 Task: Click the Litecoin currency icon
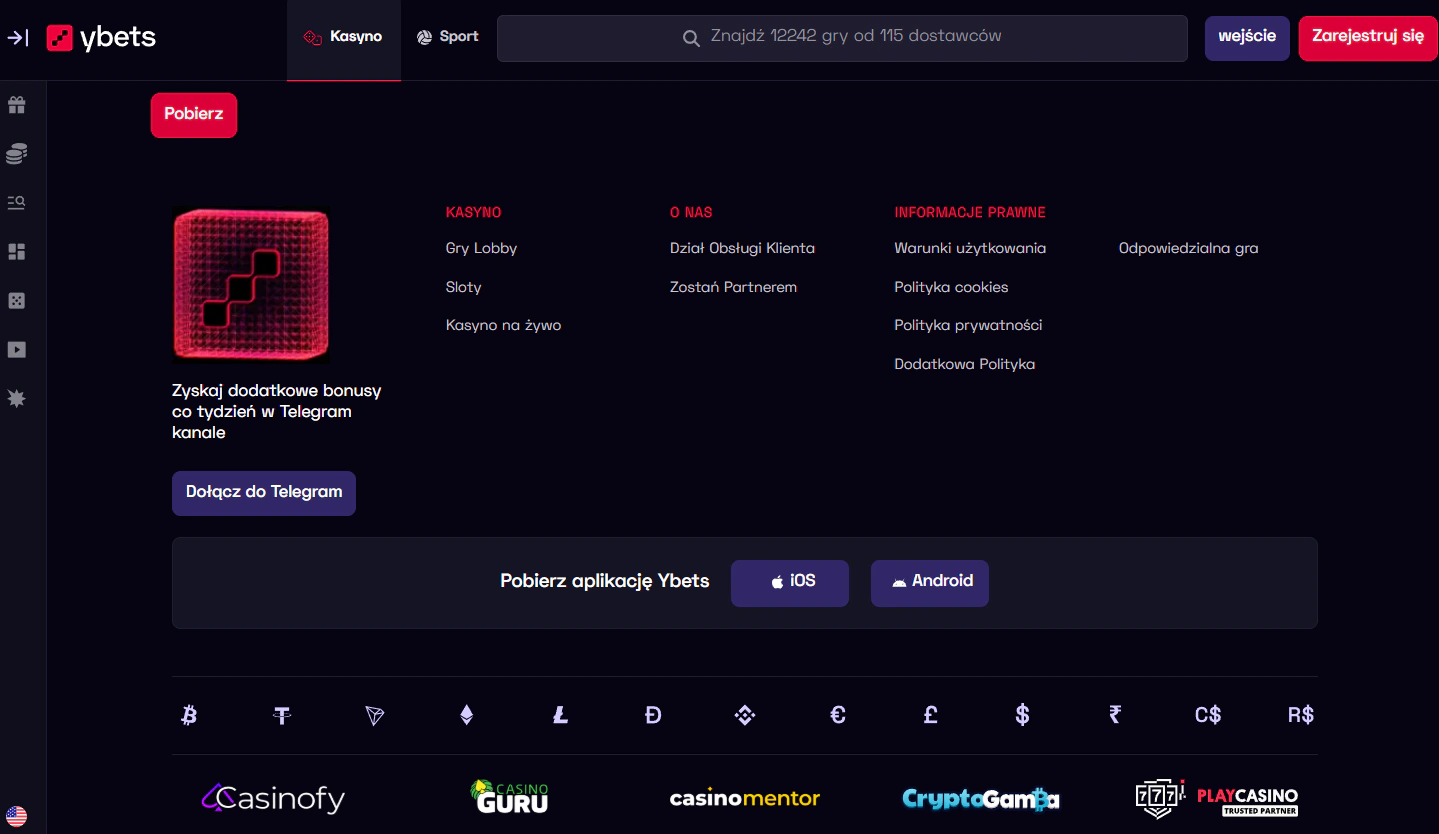click(x=560, y=715)
